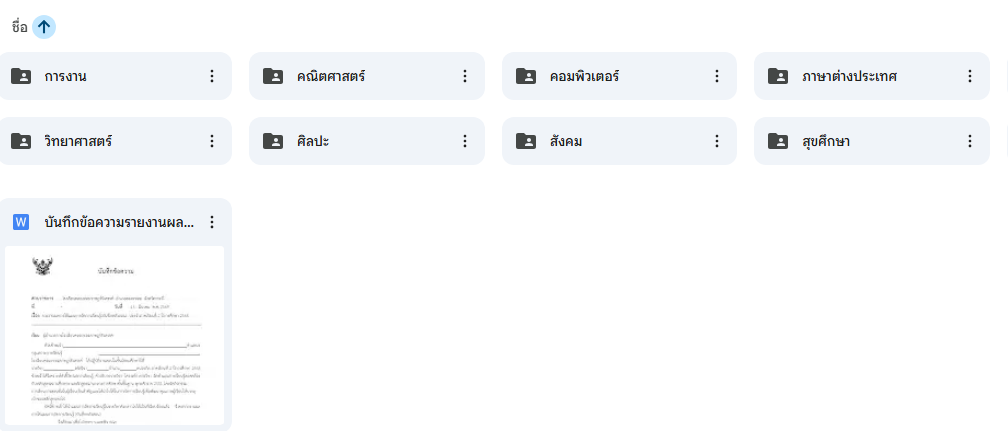
Task: Open the ภาษาต่างประเทศ folder
Action: (x=855, y=76)
